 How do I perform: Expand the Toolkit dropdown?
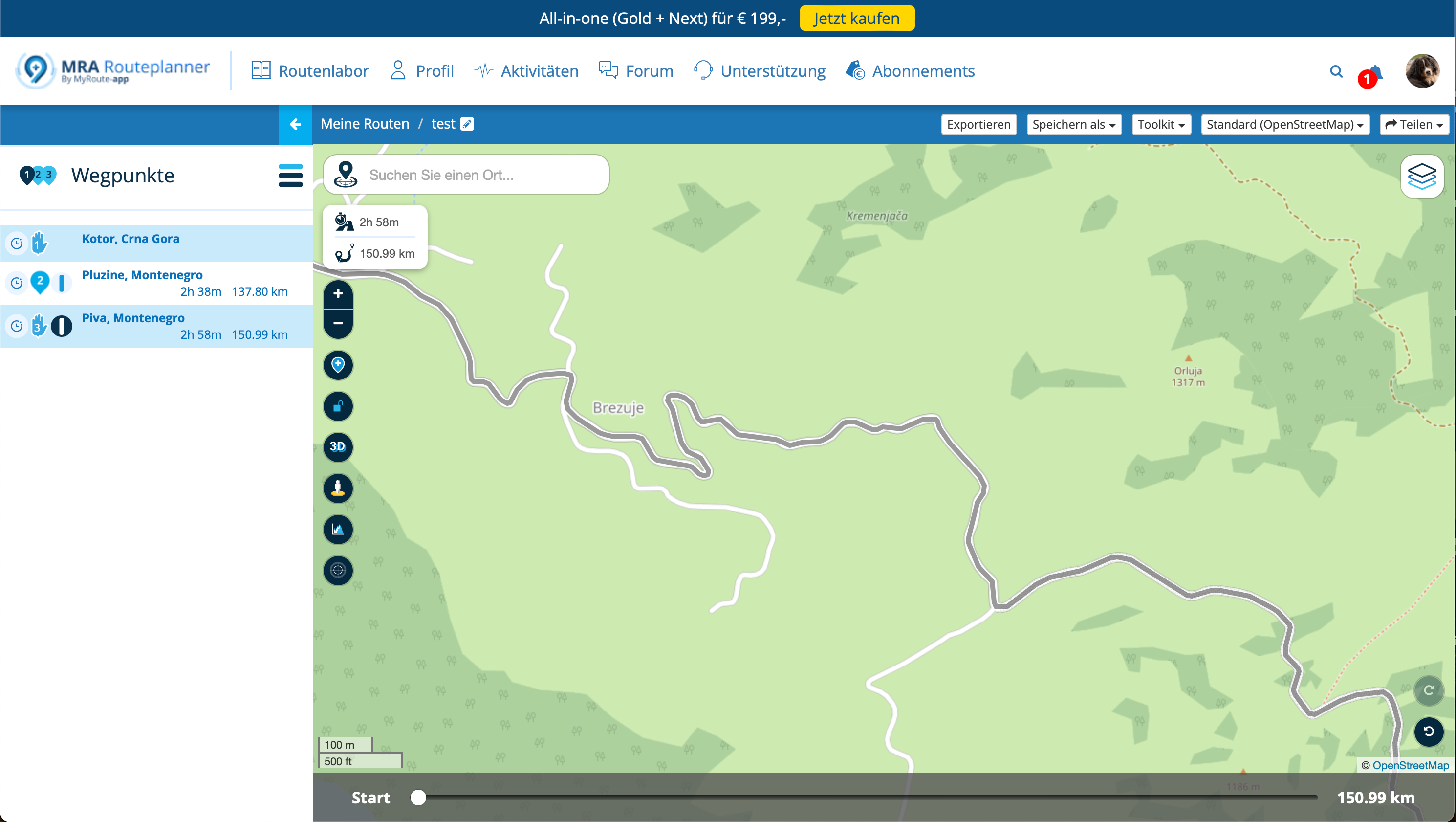coord(1161,124)
